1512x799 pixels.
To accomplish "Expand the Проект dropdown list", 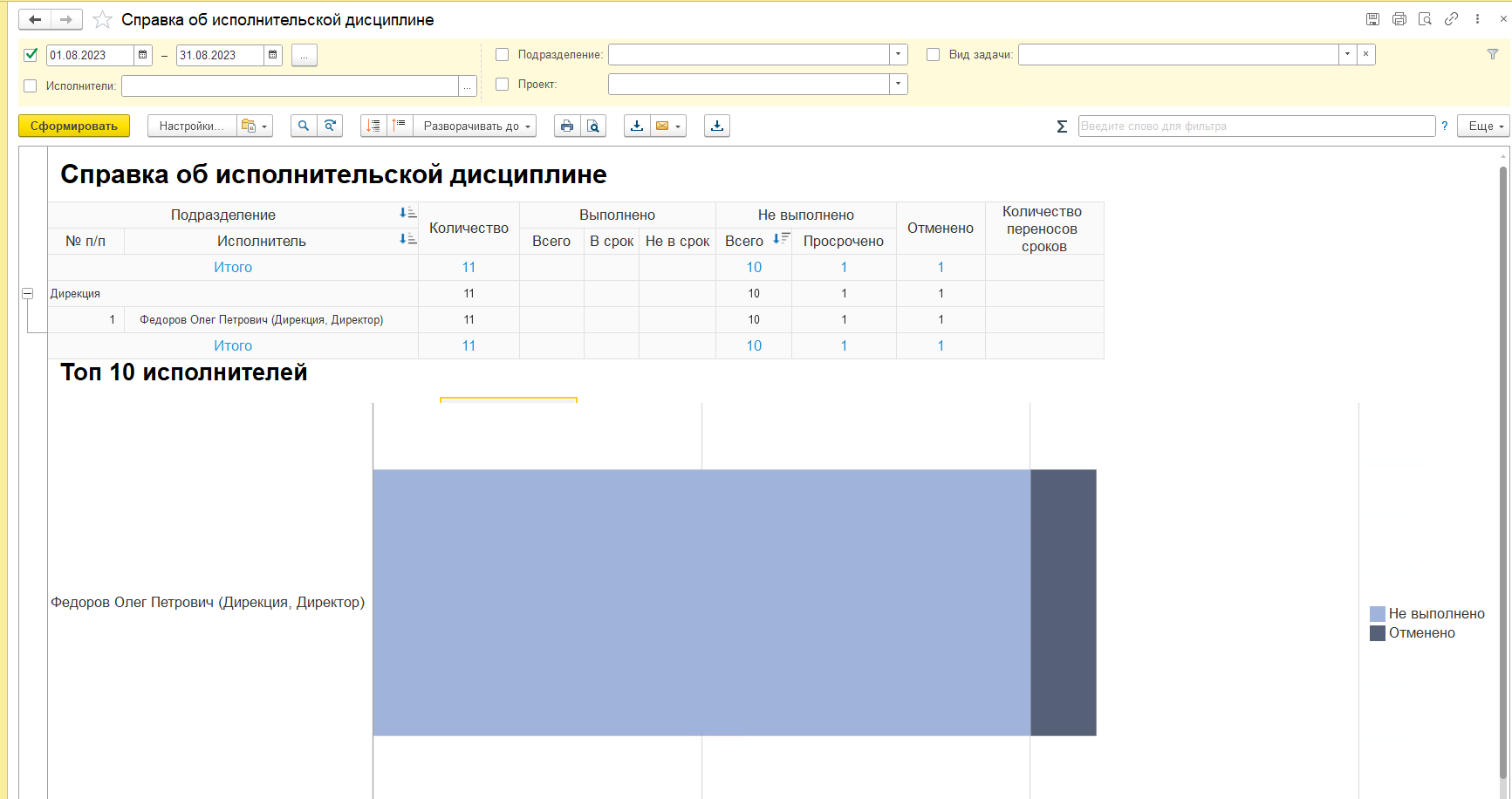I will point(898,85).
